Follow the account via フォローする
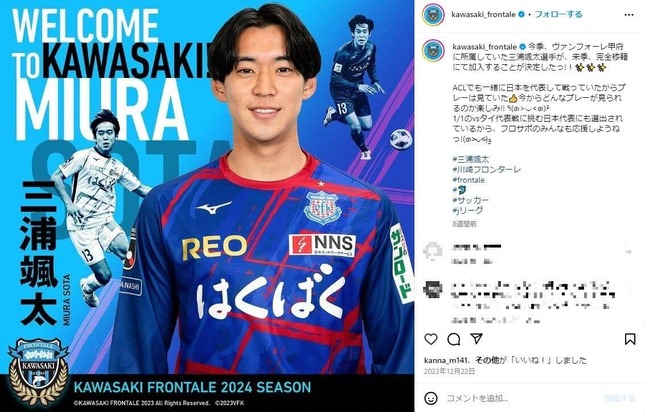645x412 pixels. point(558,14)
